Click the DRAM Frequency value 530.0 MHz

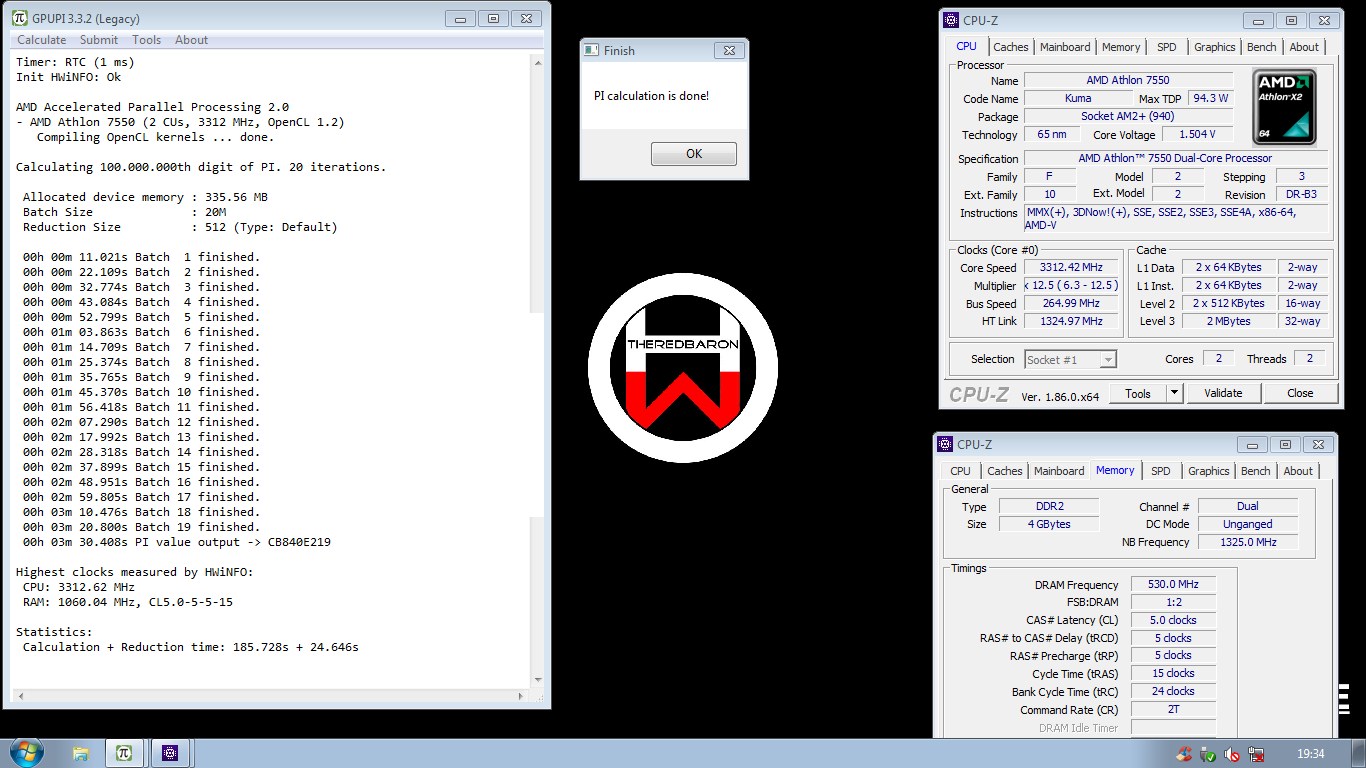[x=1174, y=585]
